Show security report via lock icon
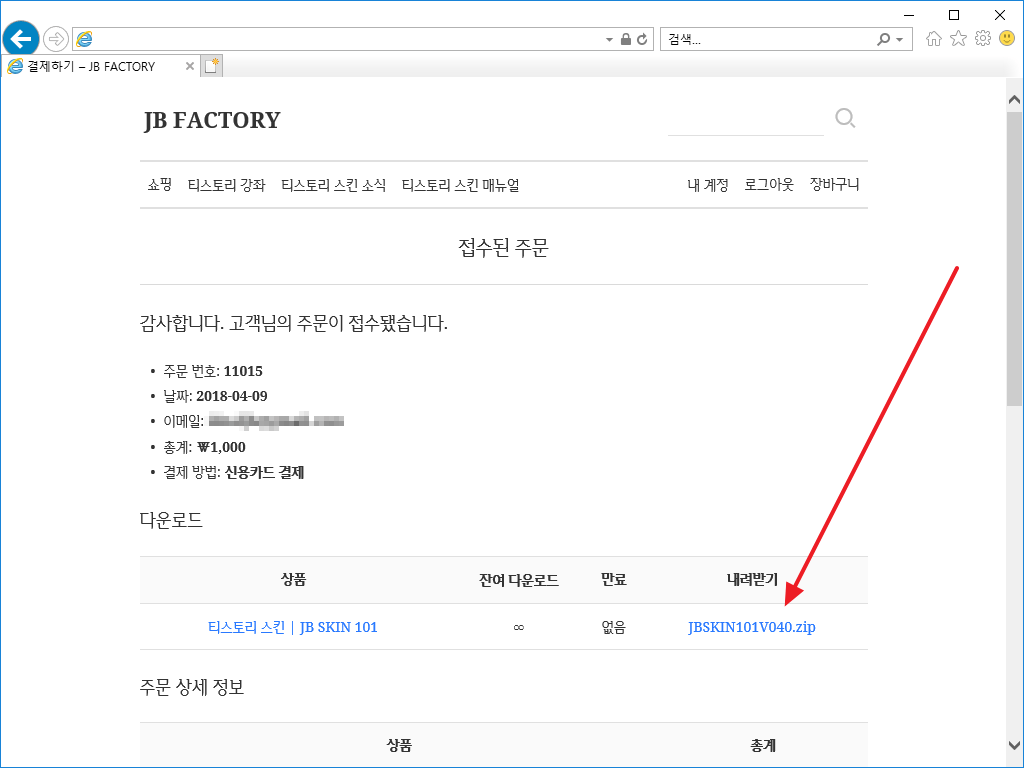 (x=626, y=39)
